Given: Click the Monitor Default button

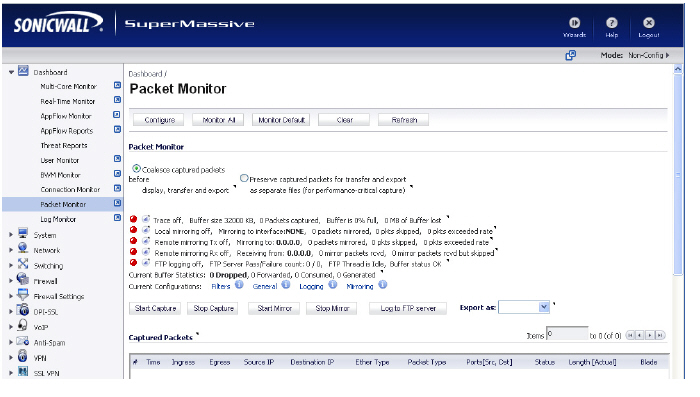Looking at the screenshot, I should pyautogui.click(x=281, y=120).
